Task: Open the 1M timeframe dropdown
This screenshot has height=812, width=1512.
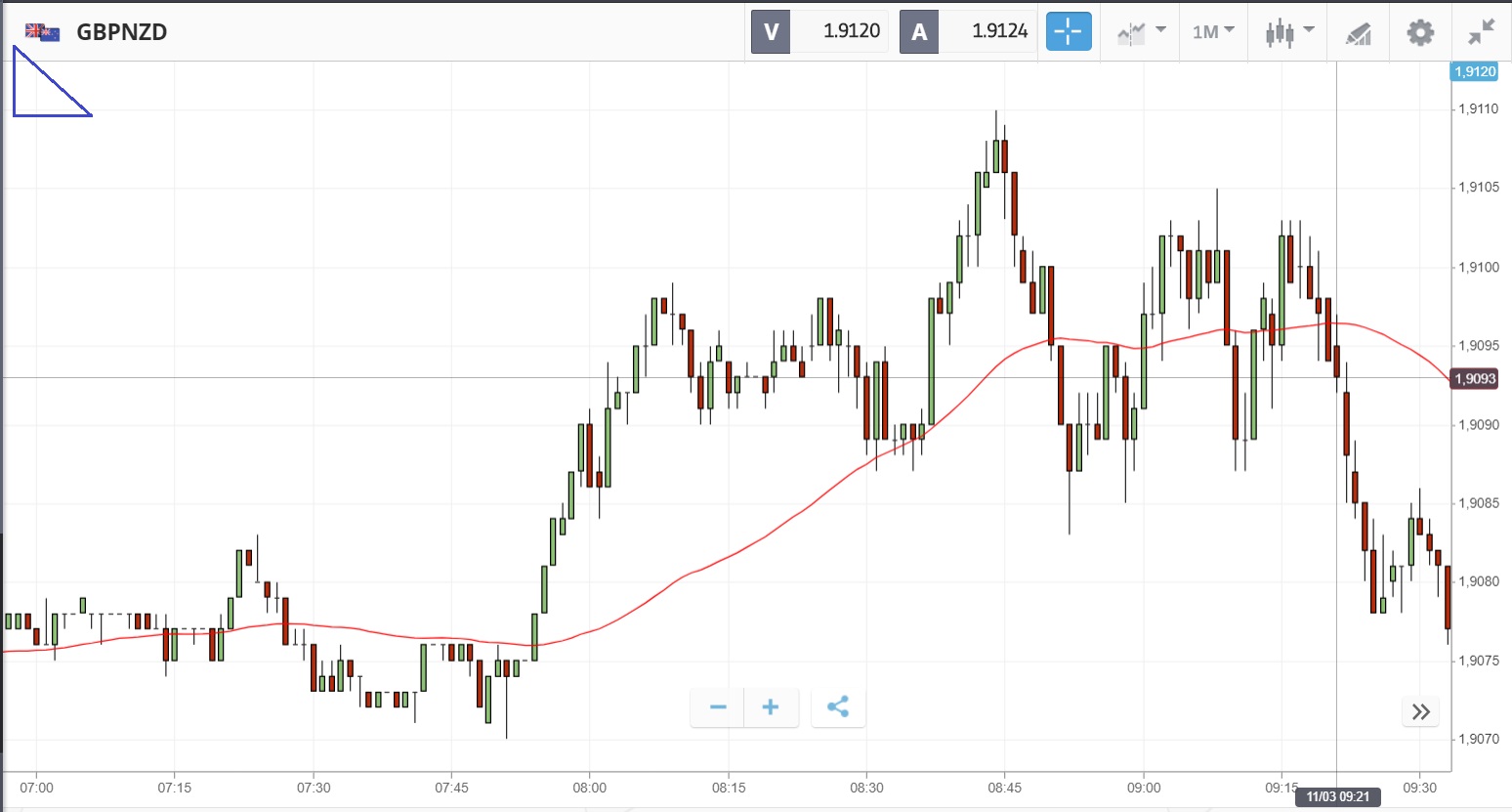Action: pyautogui.click(x=1213, y=32)
